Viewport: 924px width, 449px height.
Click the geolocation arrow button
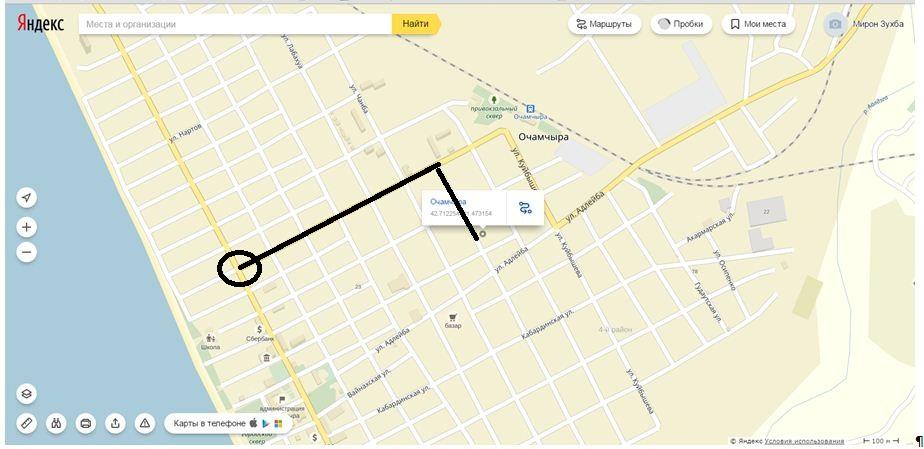pos(27,198)
